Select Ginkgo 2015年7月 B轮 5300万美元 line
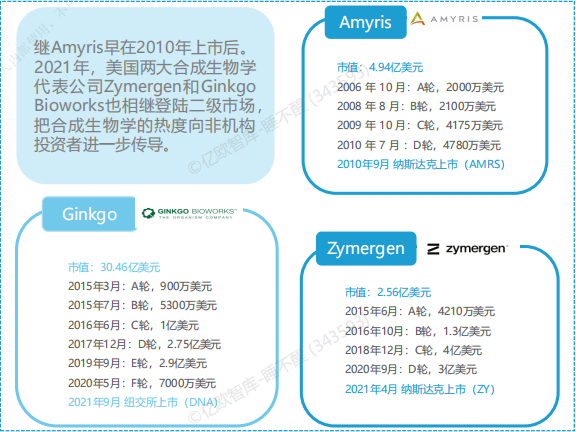576x432 pixels. pyautogui.click(x=143, y=306)
